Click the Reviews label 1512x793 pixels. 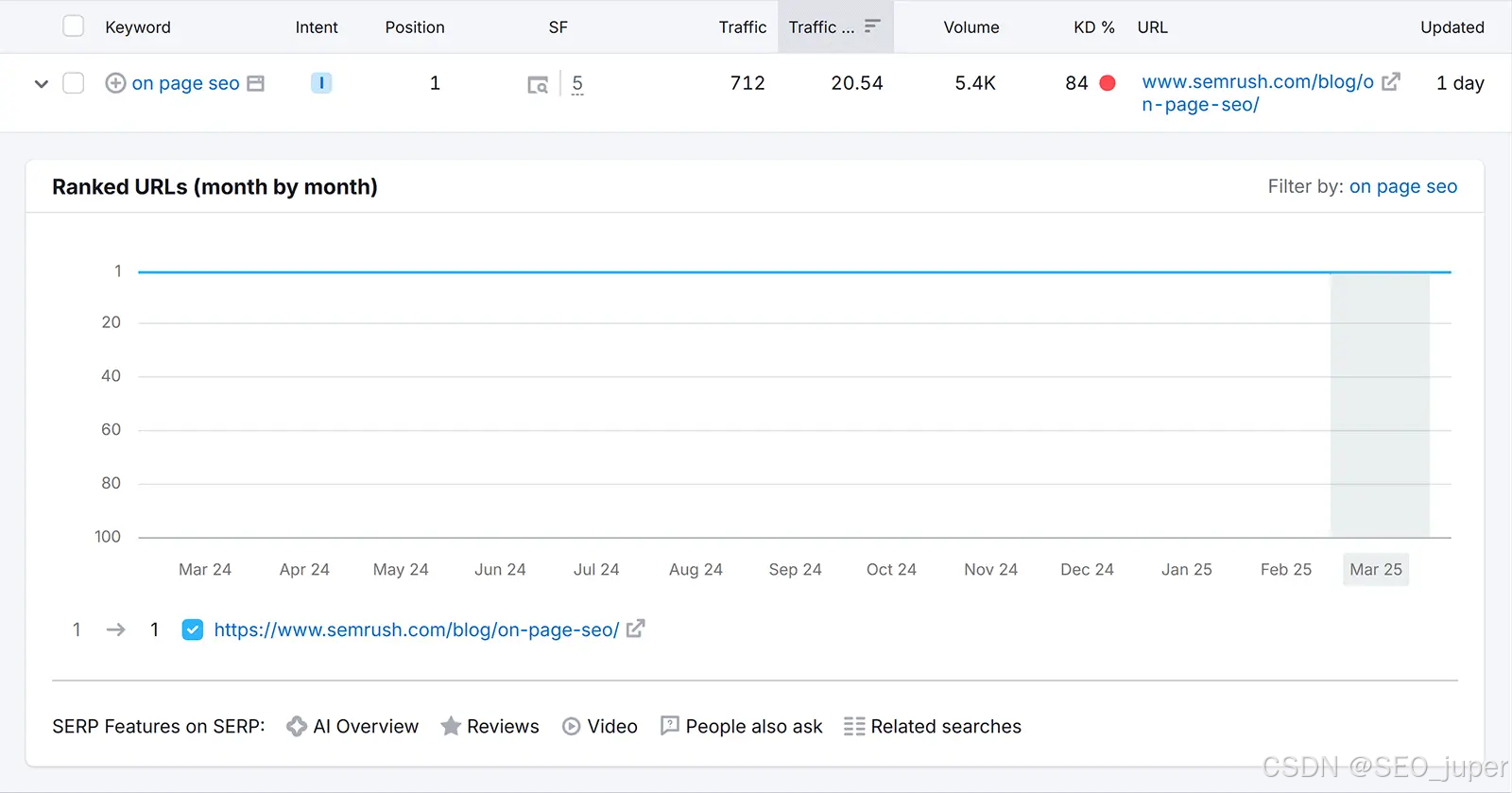pyautogui.click(x=503, y=726)
